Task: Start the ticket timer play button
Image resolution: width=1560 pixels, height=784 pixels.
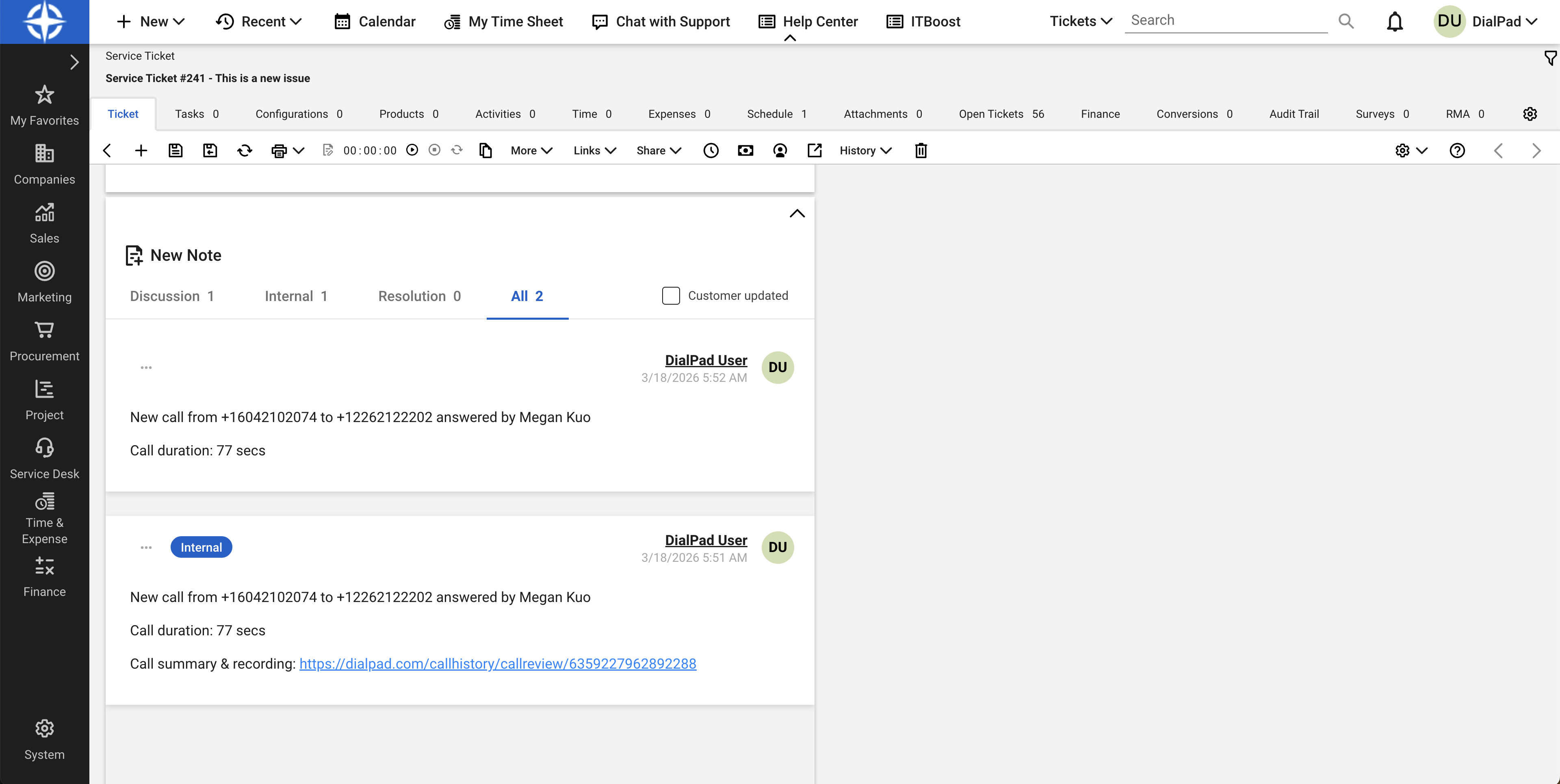Action: [x=412, y=149]
